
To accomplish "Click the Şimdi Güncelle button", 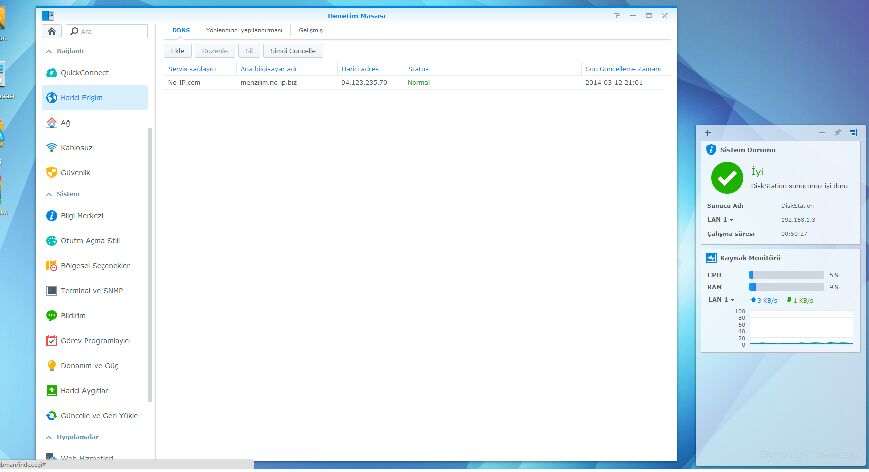I will pos(293,50).
